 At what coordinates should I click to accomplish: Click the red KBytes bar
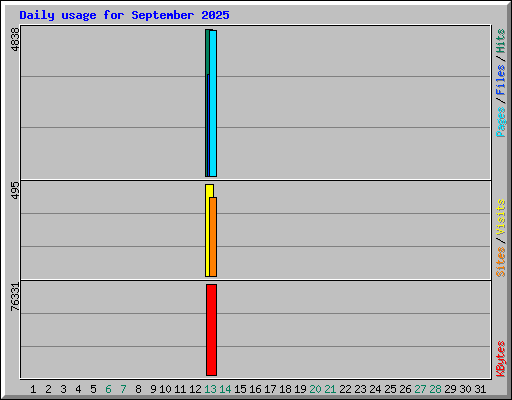(x=211, y=330)
